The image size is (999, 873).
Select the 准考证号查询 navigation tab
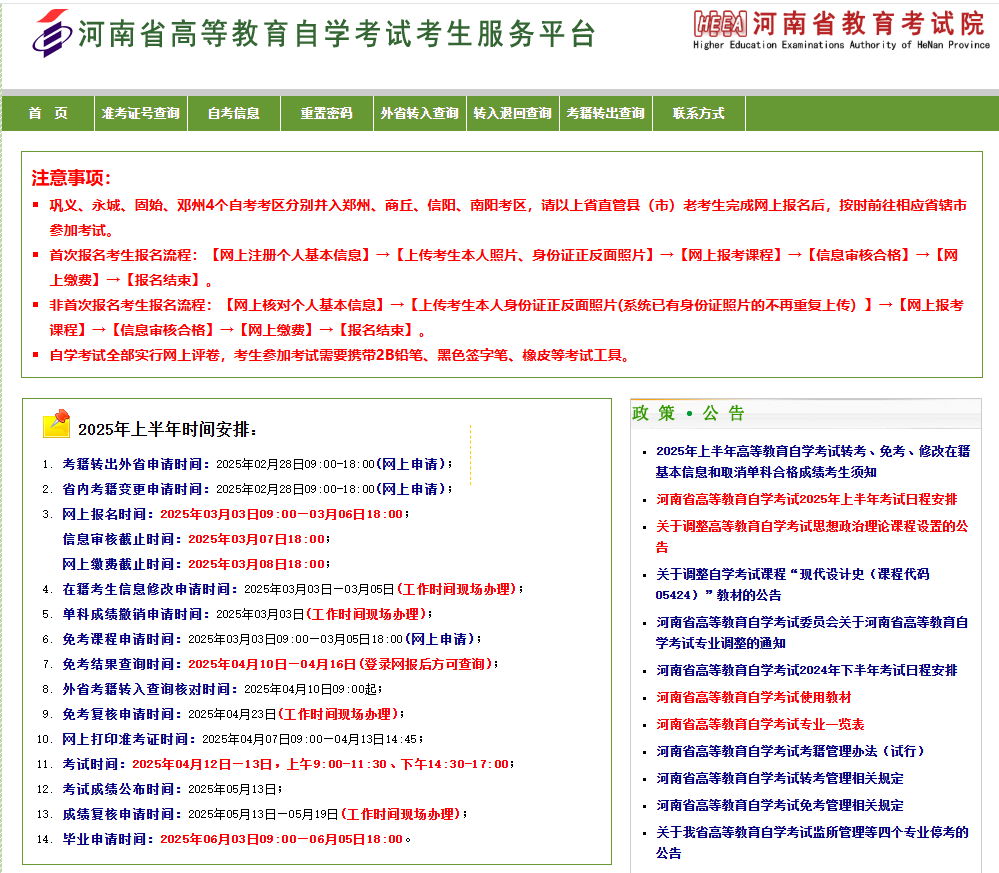click(x=140, y=113)
